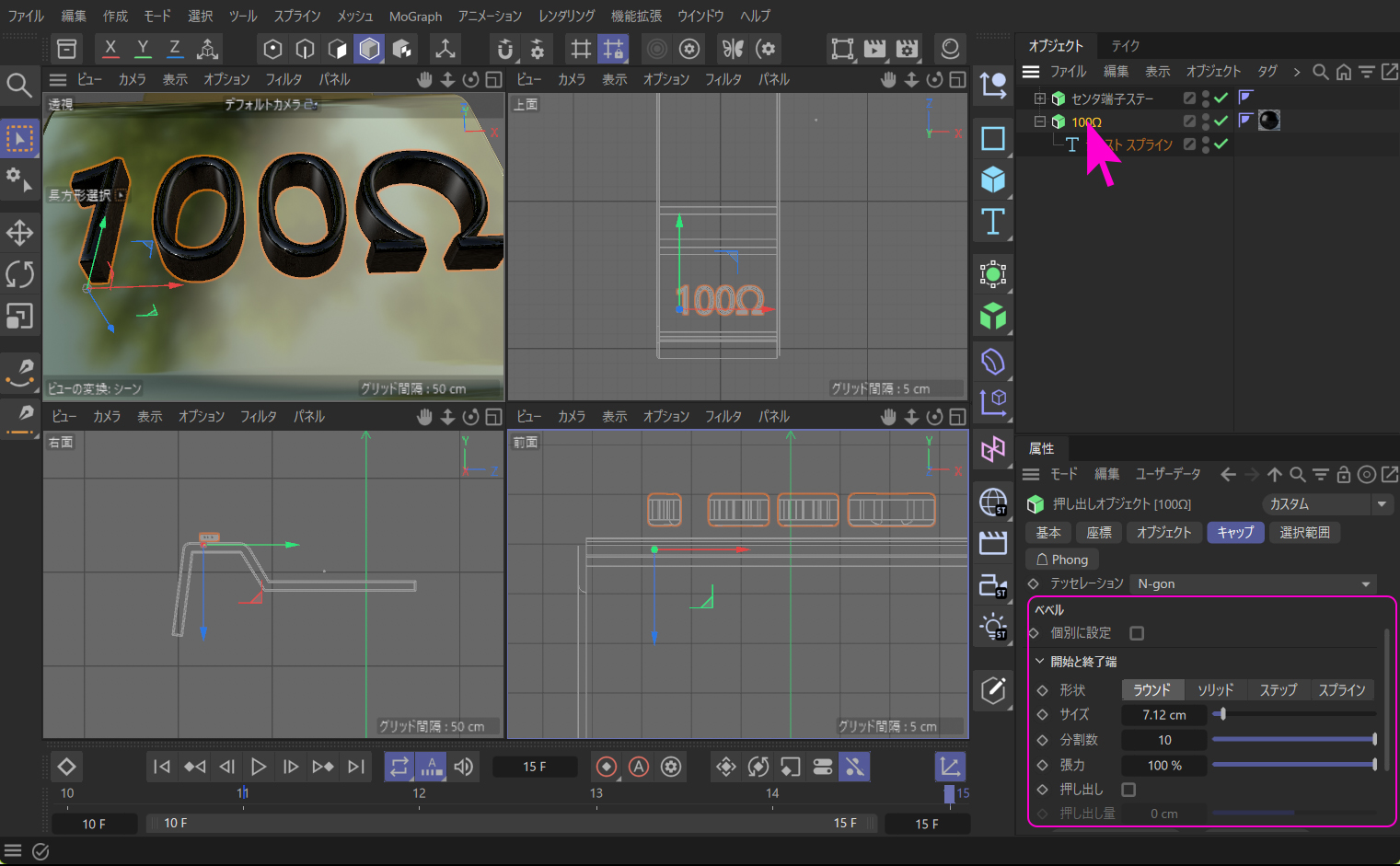1400x866 pixels.
Task: Enable the 個別に設定 checkbox
Action: pyautogui.click(x=1137, y=633)
